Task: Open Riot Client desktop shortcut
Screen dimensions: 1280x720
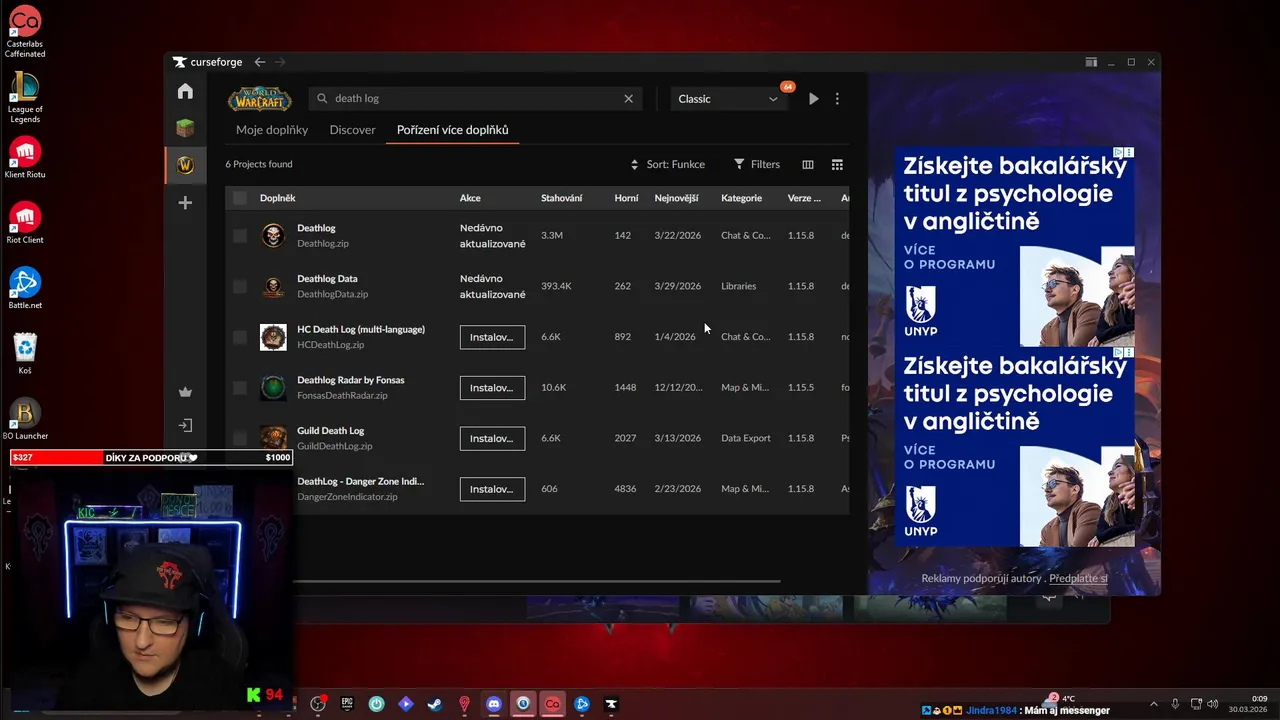Action: [x=25, y=223]
